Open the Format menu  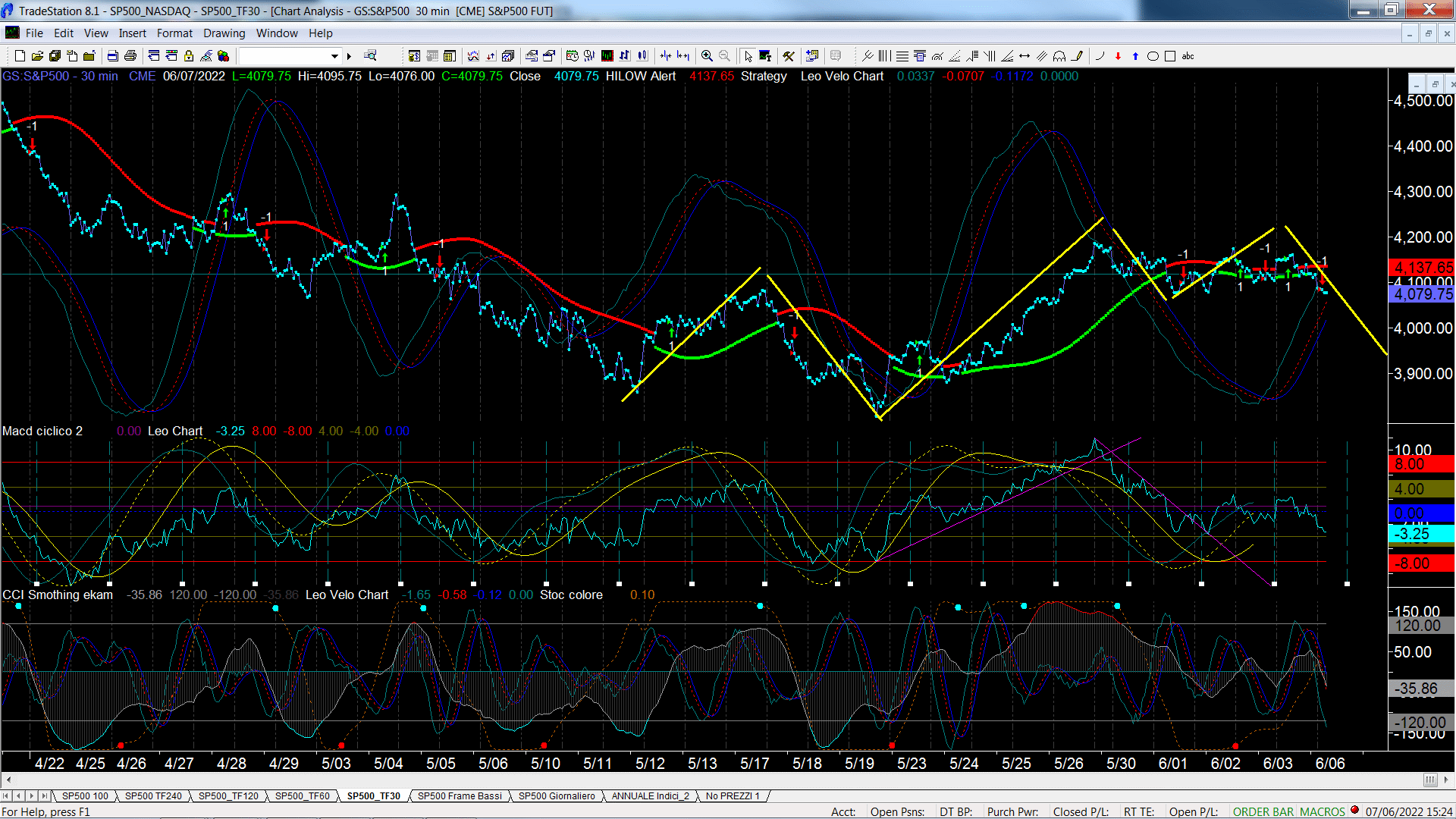pyautogui.click(x=174, y=33)
